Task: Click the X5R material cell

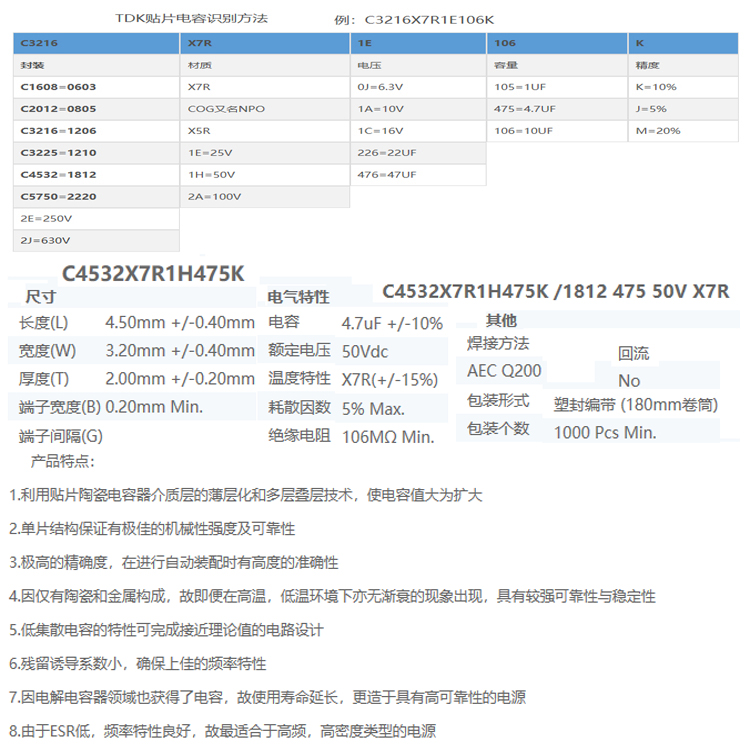Action: pyautogui.click(x=265, y=131)
